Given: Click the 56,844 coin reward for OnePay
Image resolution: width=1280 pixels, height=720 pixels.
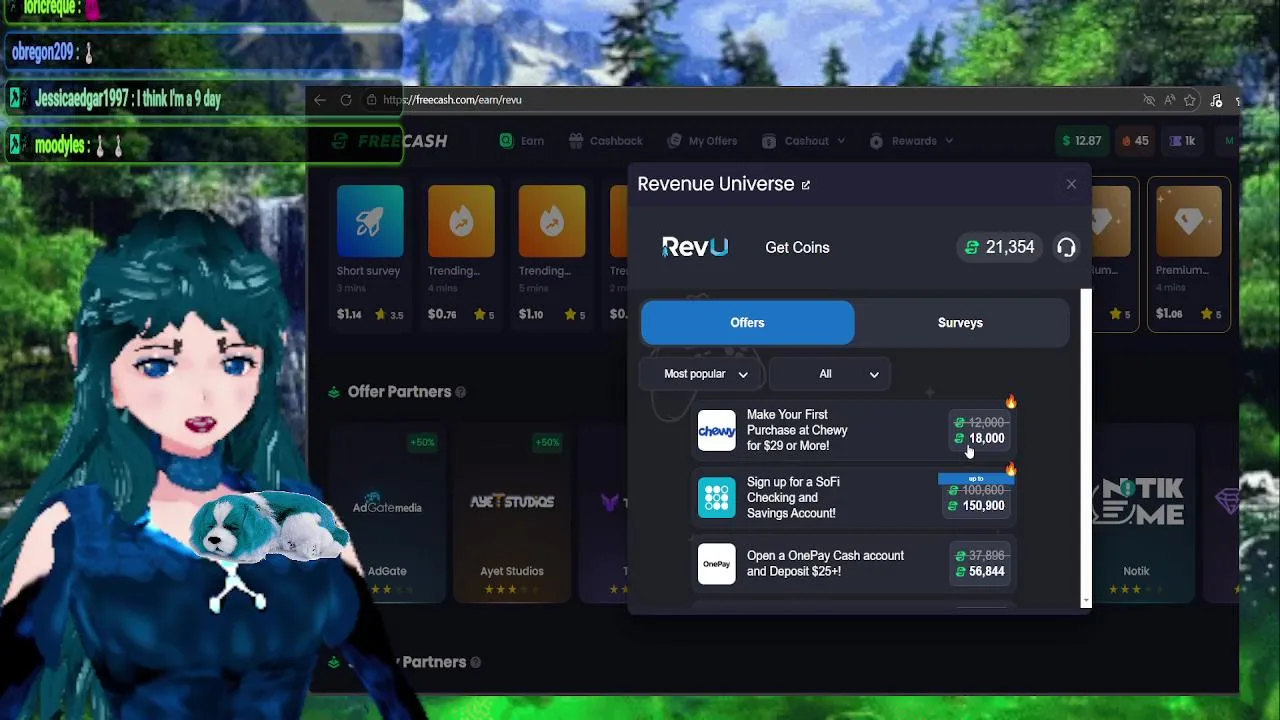Looking at the screenshot, I should (980, 572).
